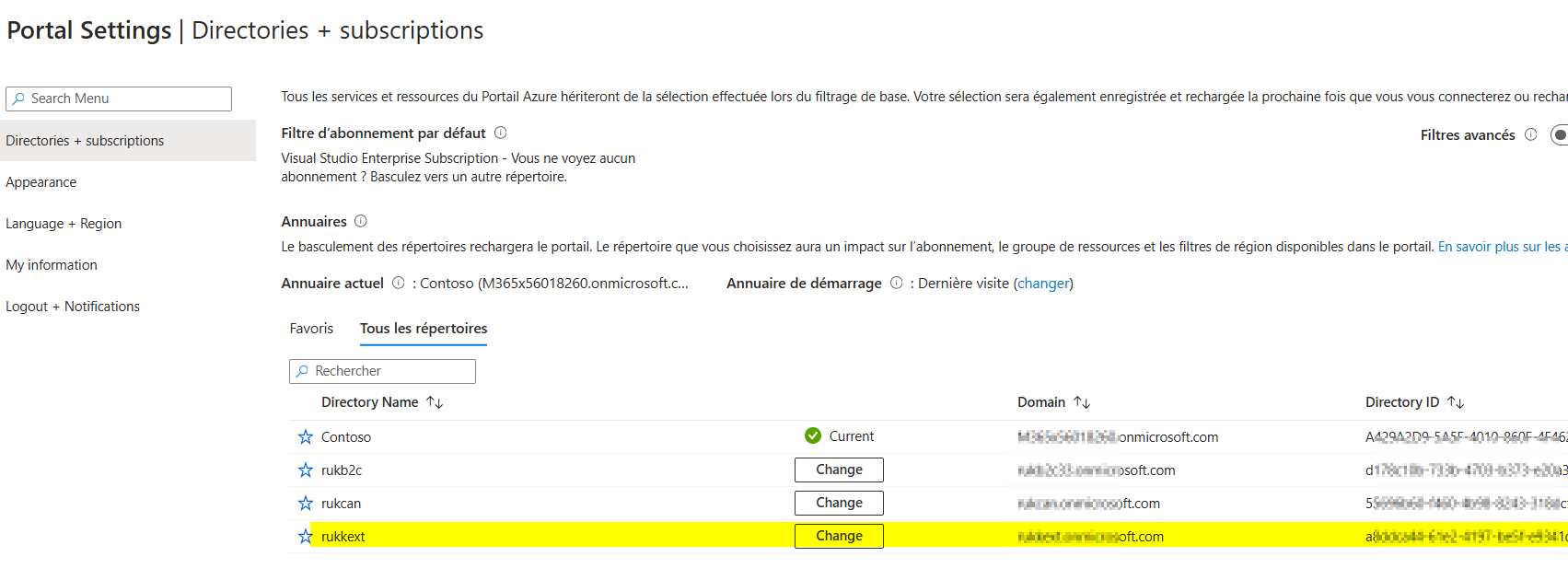Star the rukb2c directory
Image resolution: width=1568 pixels, height=580 pixels.
click(306, 470)
